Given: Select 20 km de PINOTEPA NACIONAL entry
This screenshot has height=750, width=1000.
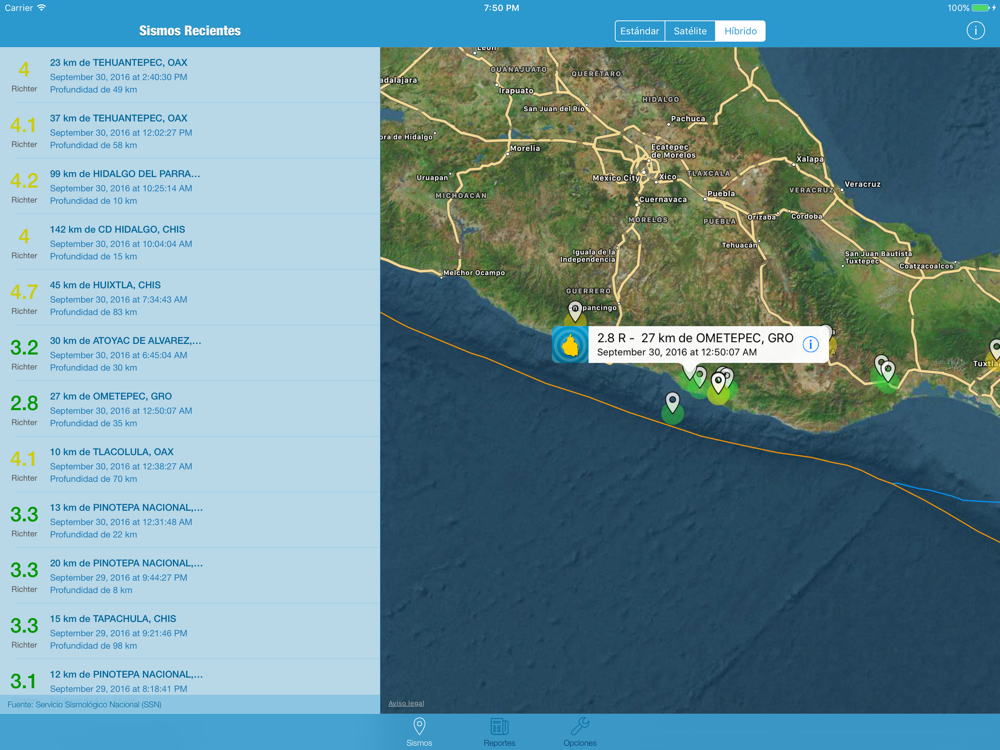Looking at the screenshot, I should (190, 576).
